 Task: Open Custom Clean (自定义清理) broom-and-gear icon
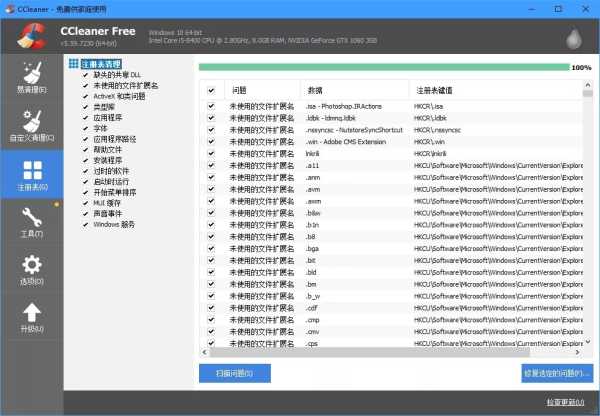pyautogui.click(x=32, y=121)
